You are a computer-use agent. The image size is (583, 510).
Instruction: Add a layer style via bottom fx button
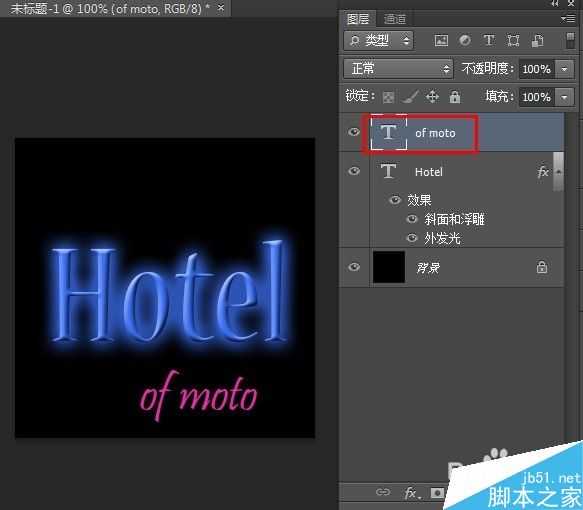(412, 493)
